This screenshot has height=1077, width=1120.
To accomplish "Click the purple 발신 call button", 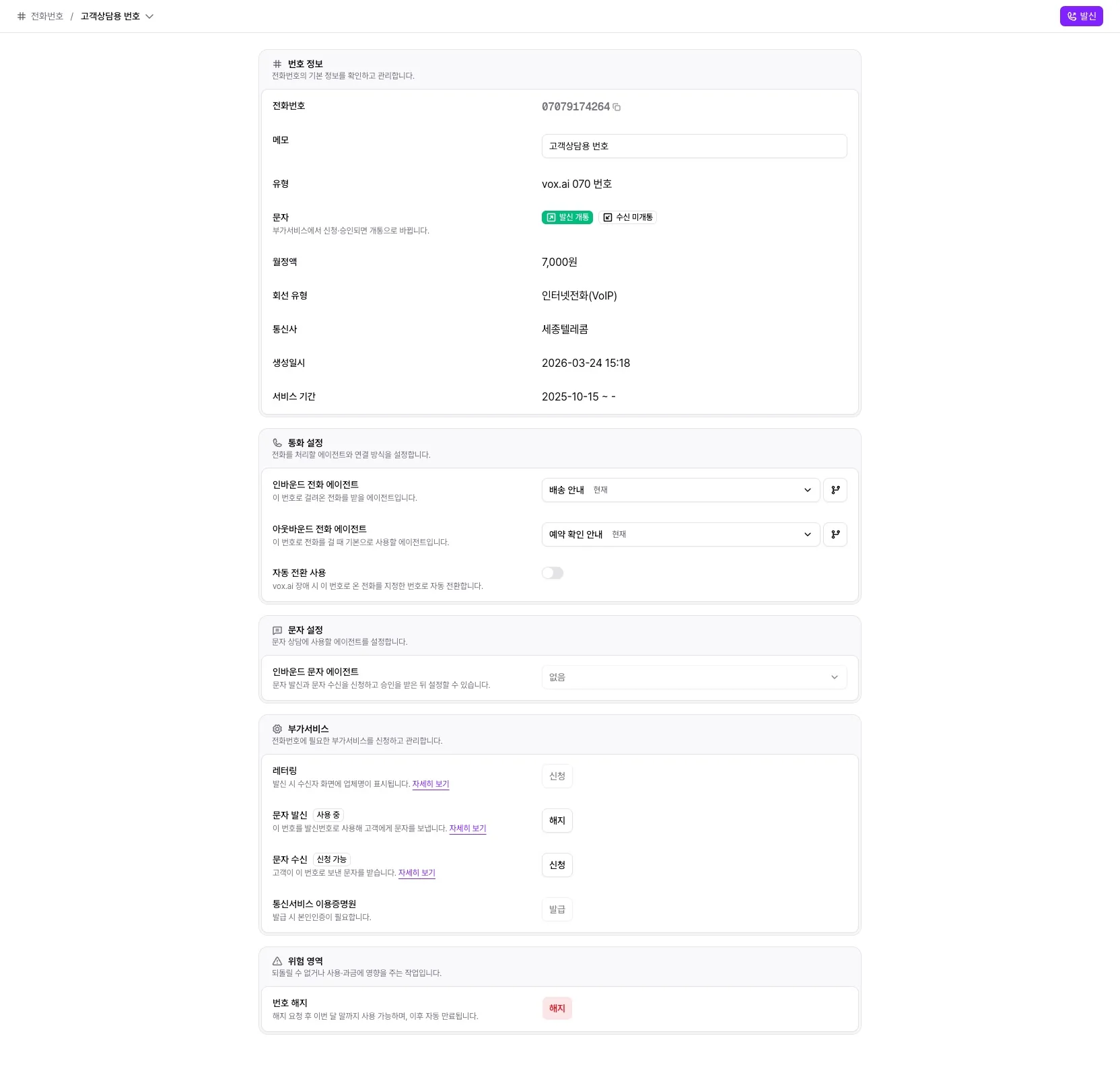I will (1081, 16).
